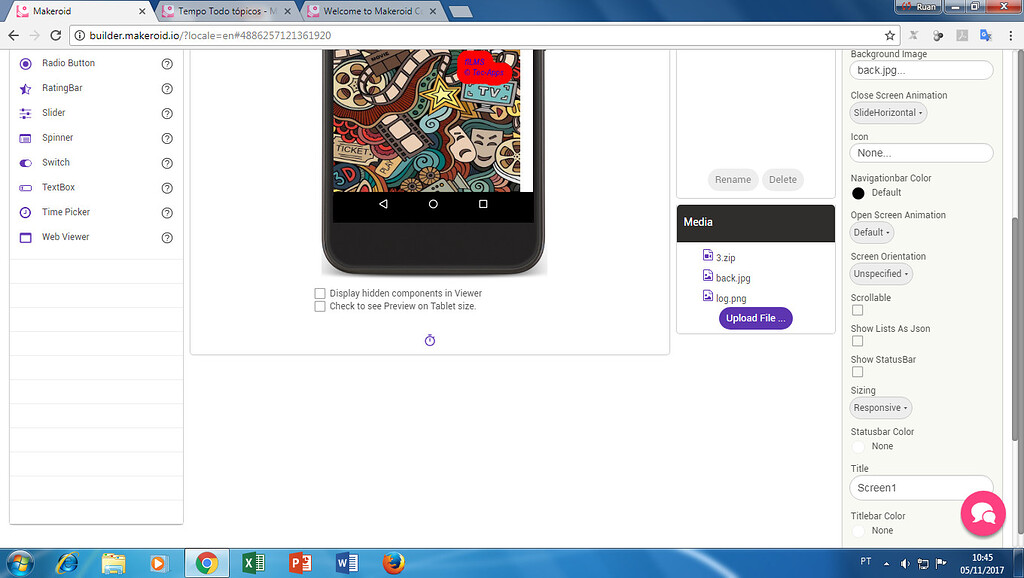The width and height of the screenshot is (1024, 578).
Task: Expand the Sizing Responsive dropdown
Action: [880, 408]
